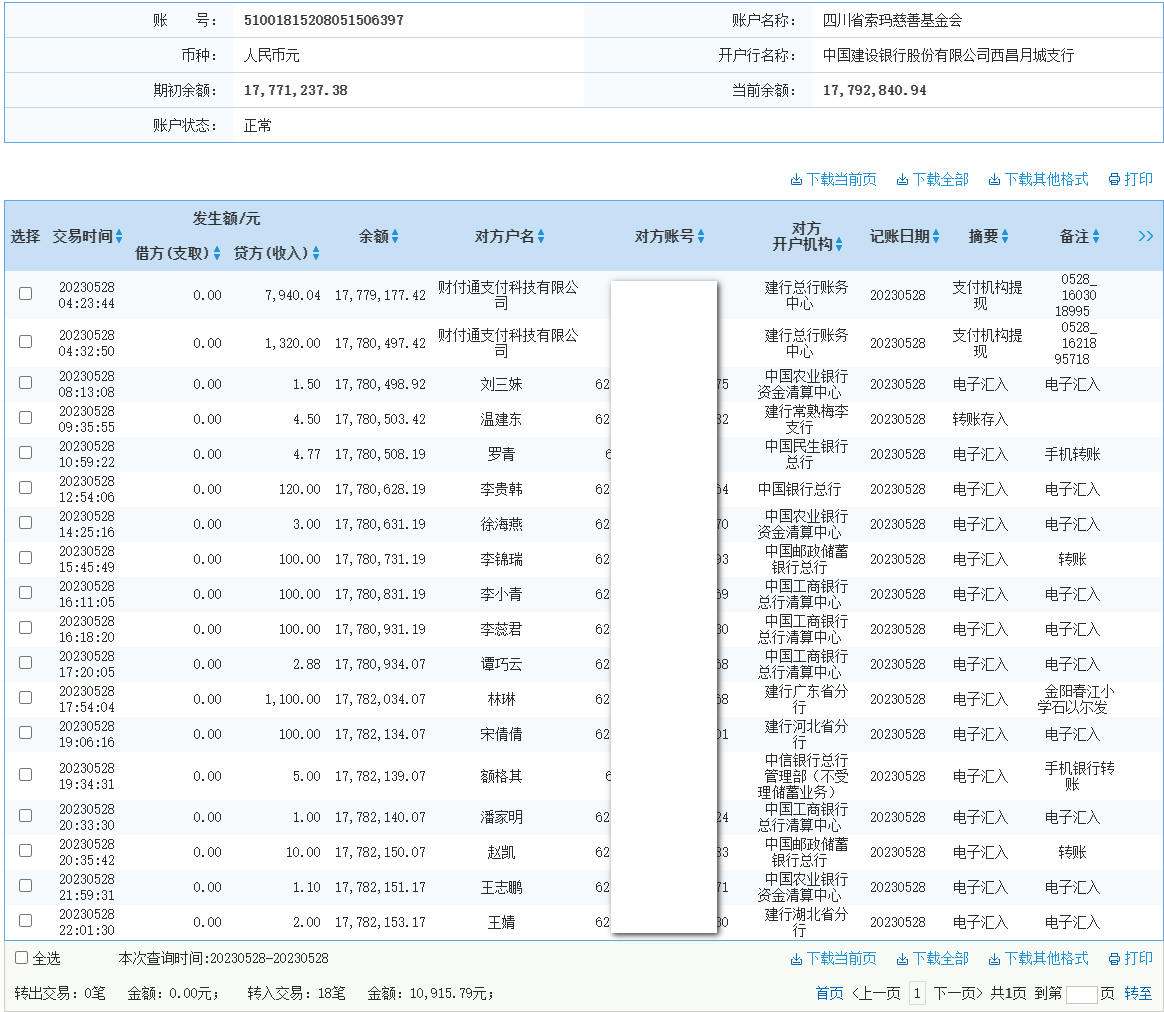Click bottom 下载当前页 download link
Image resolution: width=1164 pixels, height=1012 pixels.
[833, 959]
